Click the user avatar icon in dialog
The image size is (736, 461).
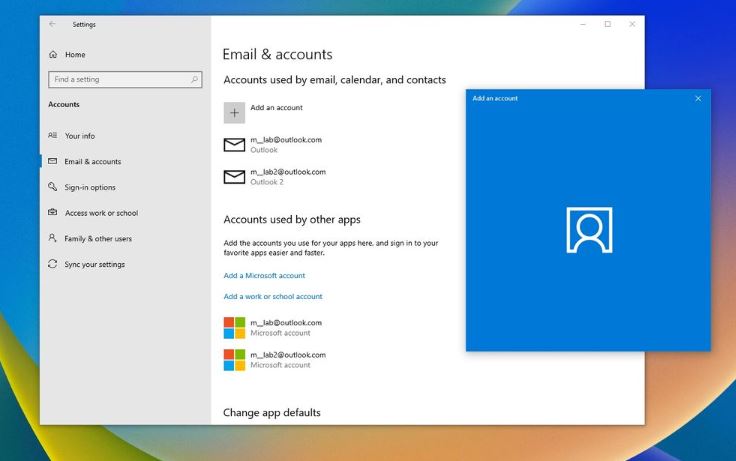pyautogui.click(x=589, y=230)
